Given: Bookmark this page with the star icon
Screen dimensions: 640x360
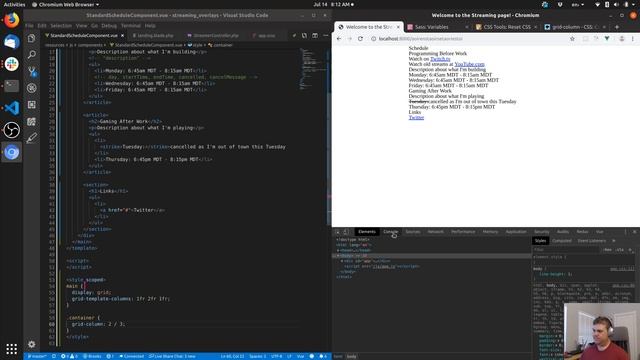Looking at the screenshot, I should (x=572, y=39).
